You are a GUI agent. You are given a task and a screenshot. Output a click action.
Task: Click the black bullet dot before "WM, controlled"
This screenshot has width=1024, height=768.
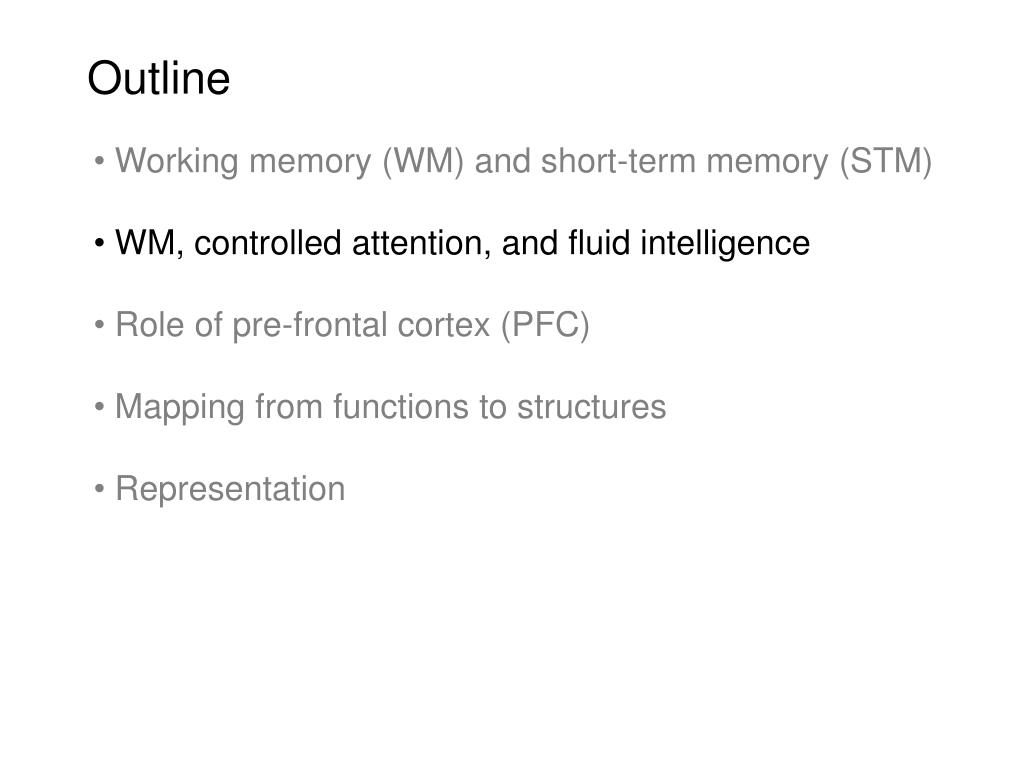[99, 243]
